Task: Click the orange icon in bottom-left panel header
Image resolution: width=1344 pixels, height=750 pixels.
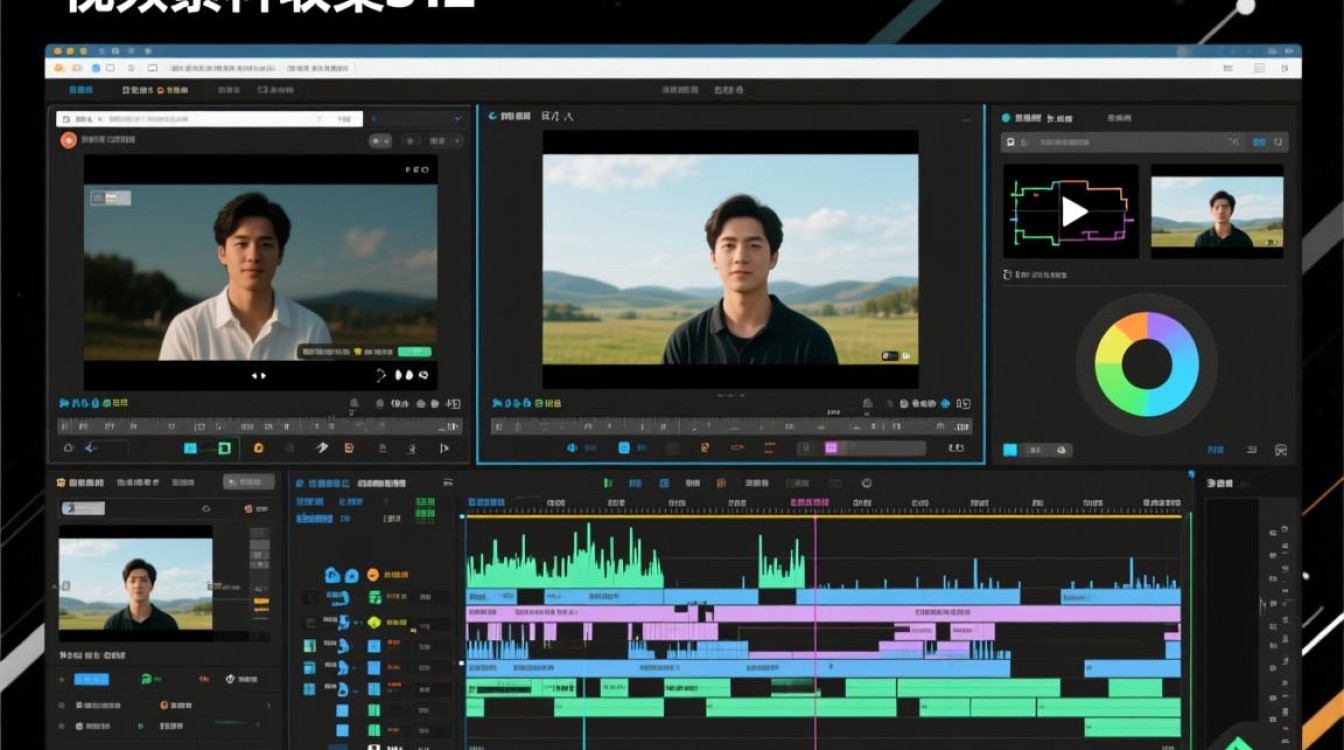Action: click(x=62, y=482)
